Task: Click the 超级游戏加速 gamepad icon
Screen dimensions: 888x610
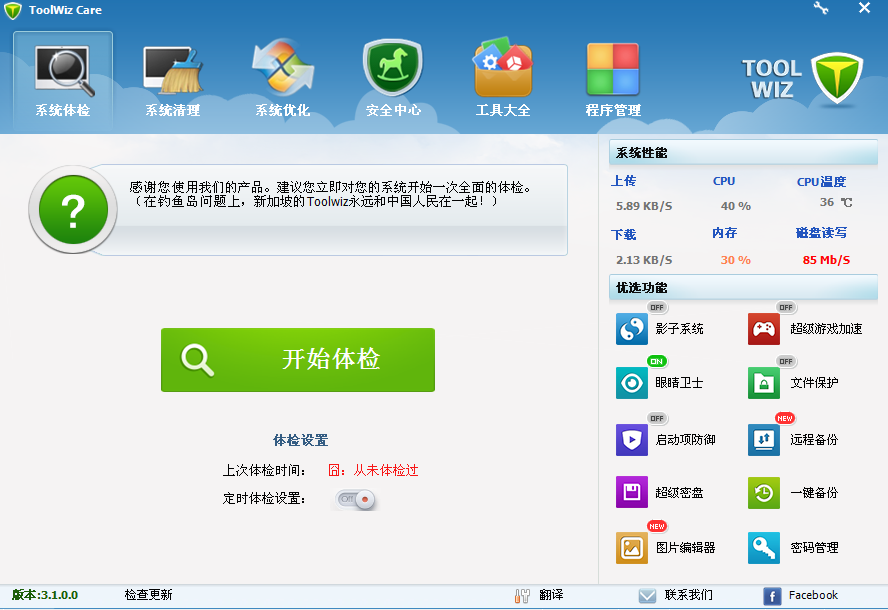Action: coord(763,329)
